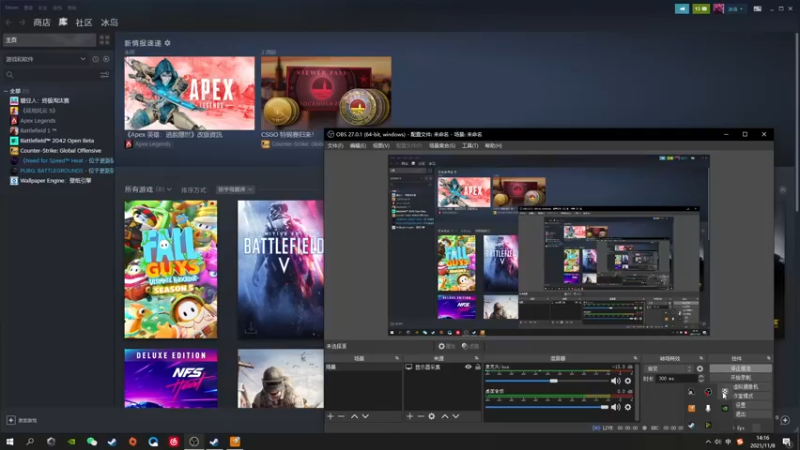Adjust the desktop audio volume slider handle
The height and width of the screenshot is (450, 800).
click(604, 407)
